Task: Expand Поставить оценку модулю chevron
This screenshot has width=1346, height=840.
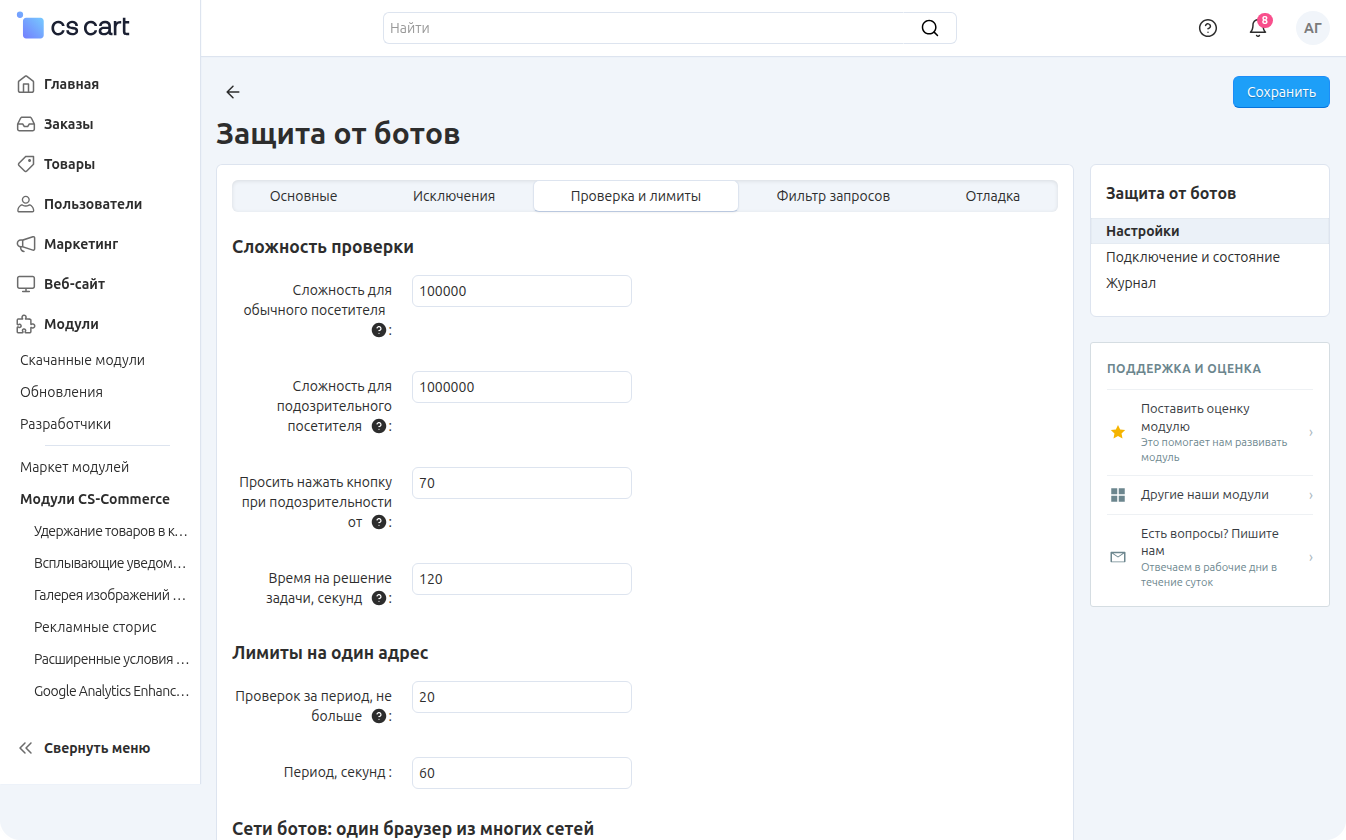Action: [1310, 433]
